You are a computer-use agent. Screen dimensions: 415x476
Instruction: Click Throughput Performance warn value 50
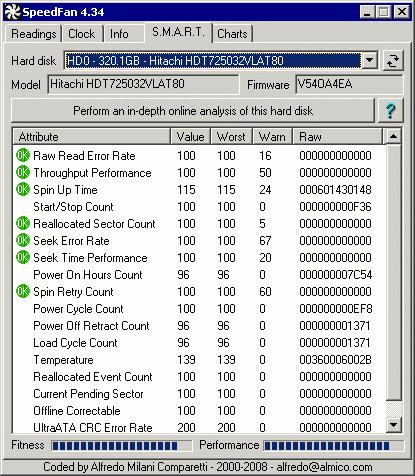tap(265, 173)
